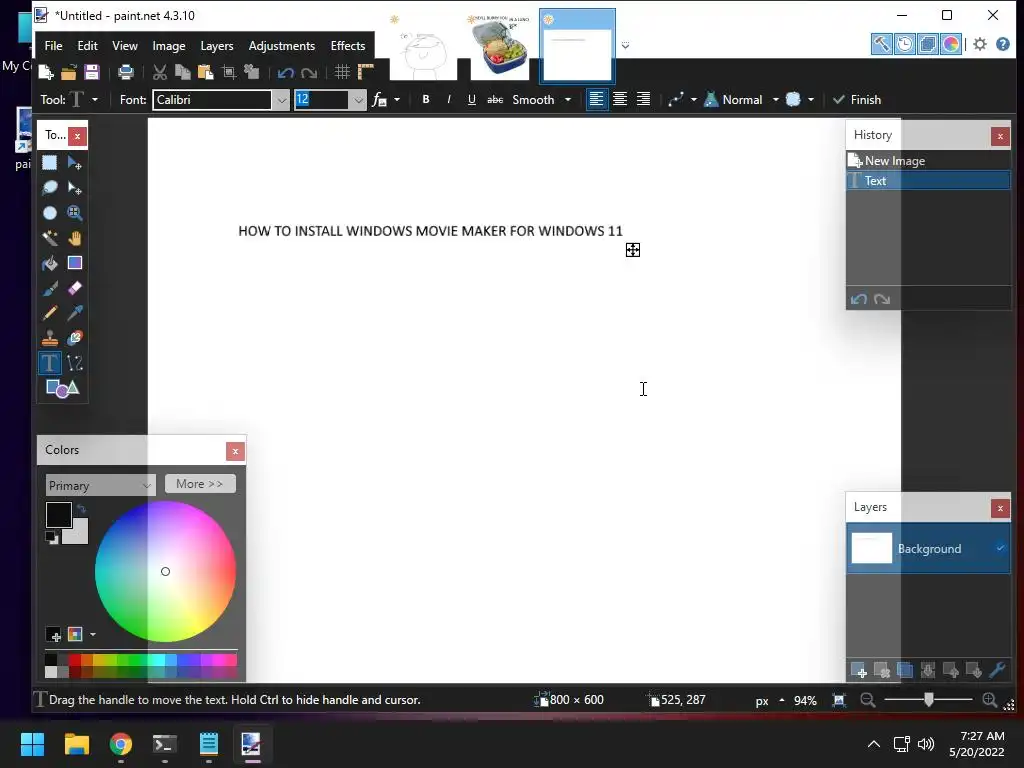Open the Effects menu
Image resolution: width=1024 pixels, height=768 pixels.
(x=347, y=46)
